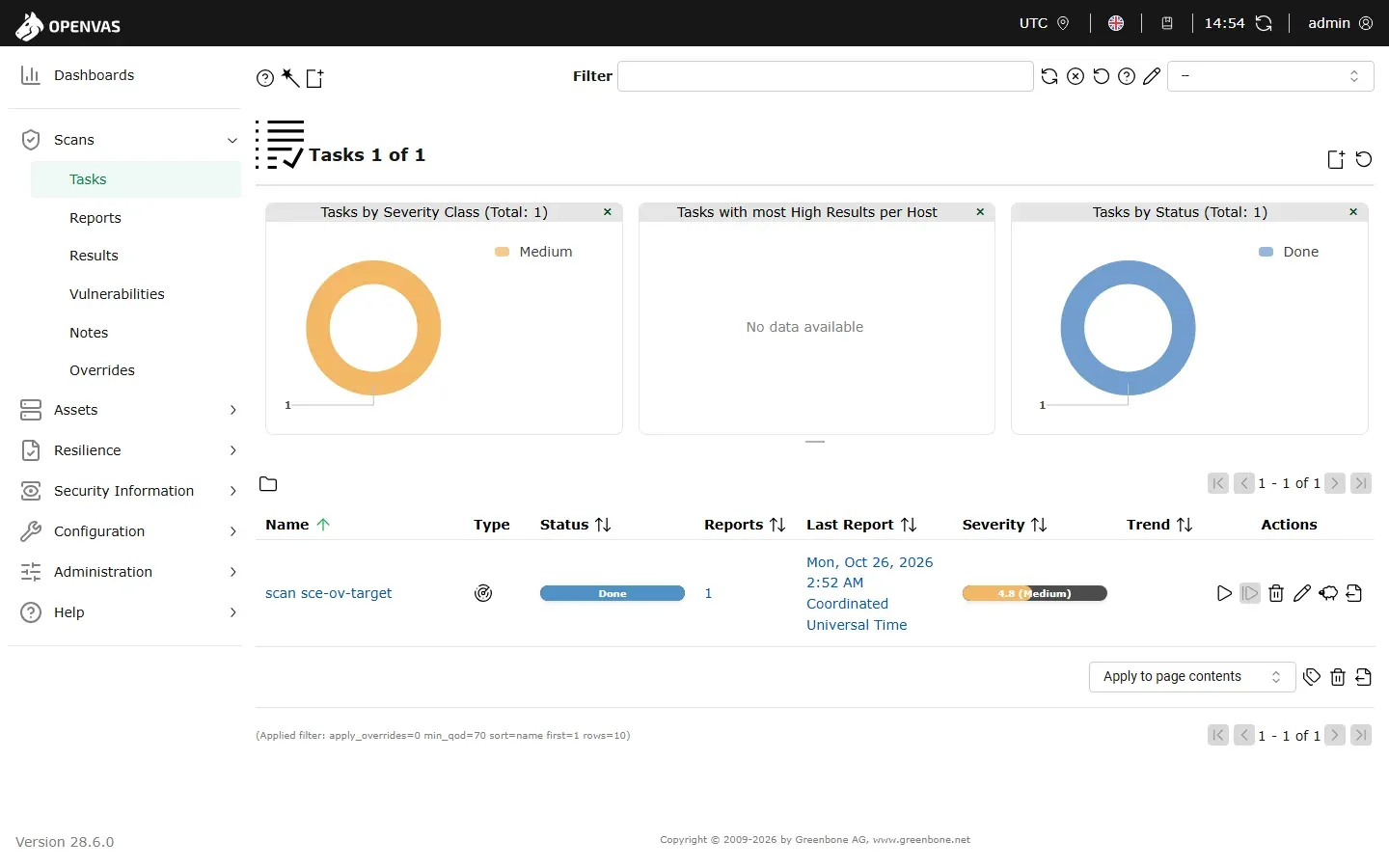Export the scan sce-ov-target row
The image size is (1389, 868).
(1354, 593)
